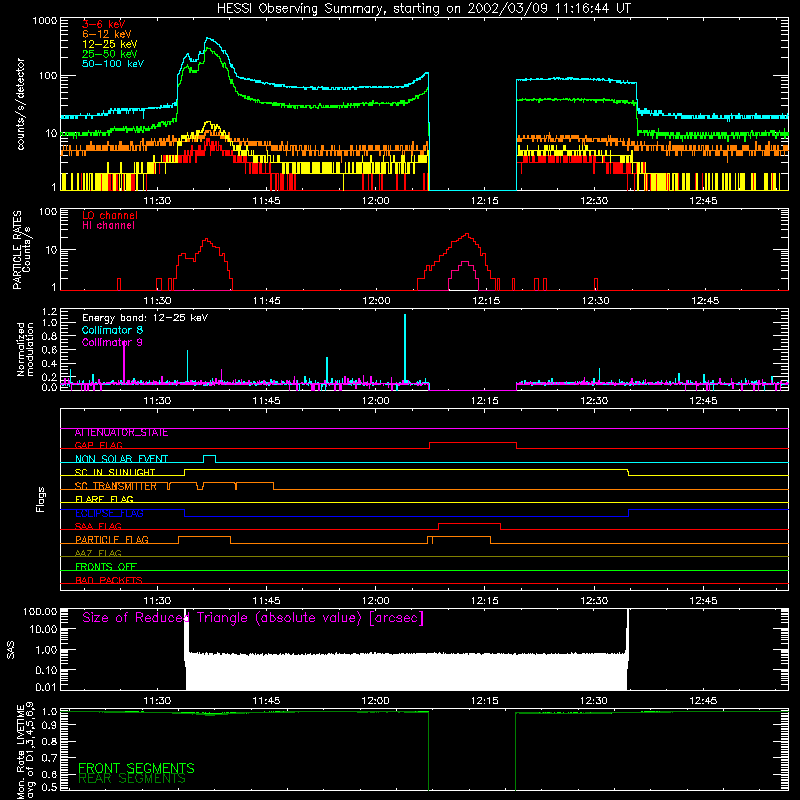Select the Collimator 8 legend label
800x800 pixels.
pos(112,330)
